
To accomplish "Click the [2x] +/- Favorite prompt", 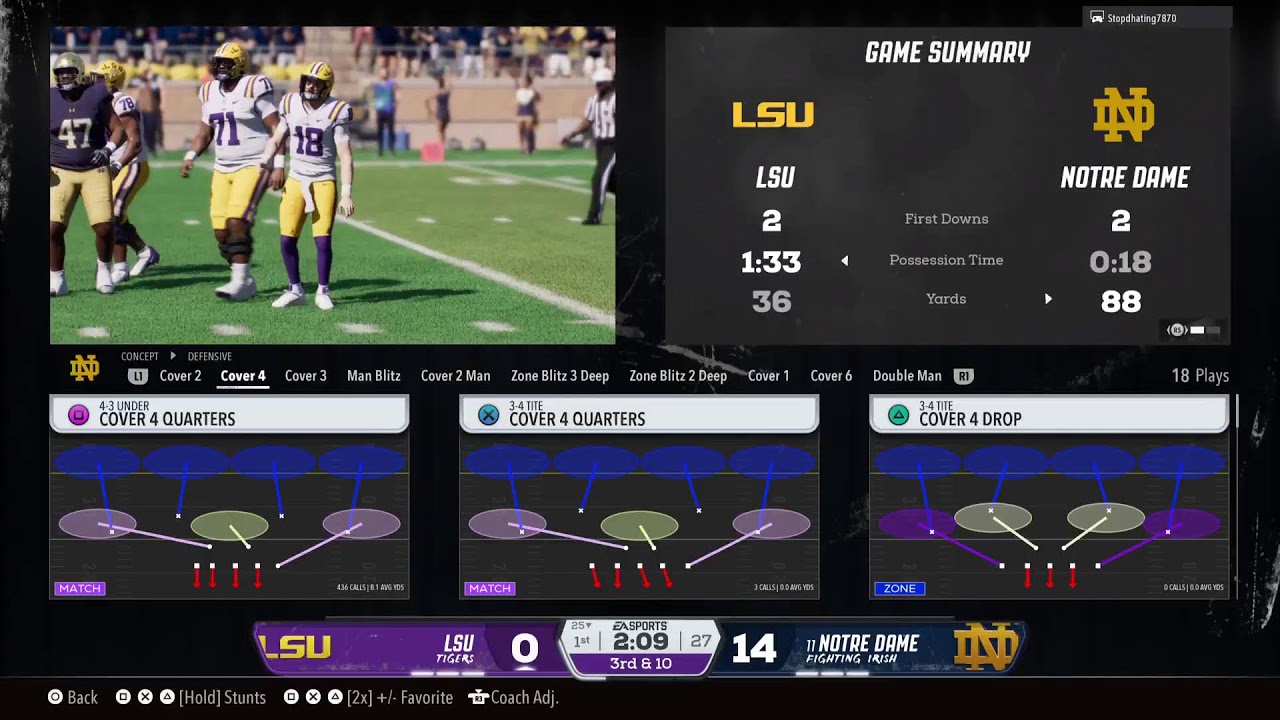I will 368,697.
